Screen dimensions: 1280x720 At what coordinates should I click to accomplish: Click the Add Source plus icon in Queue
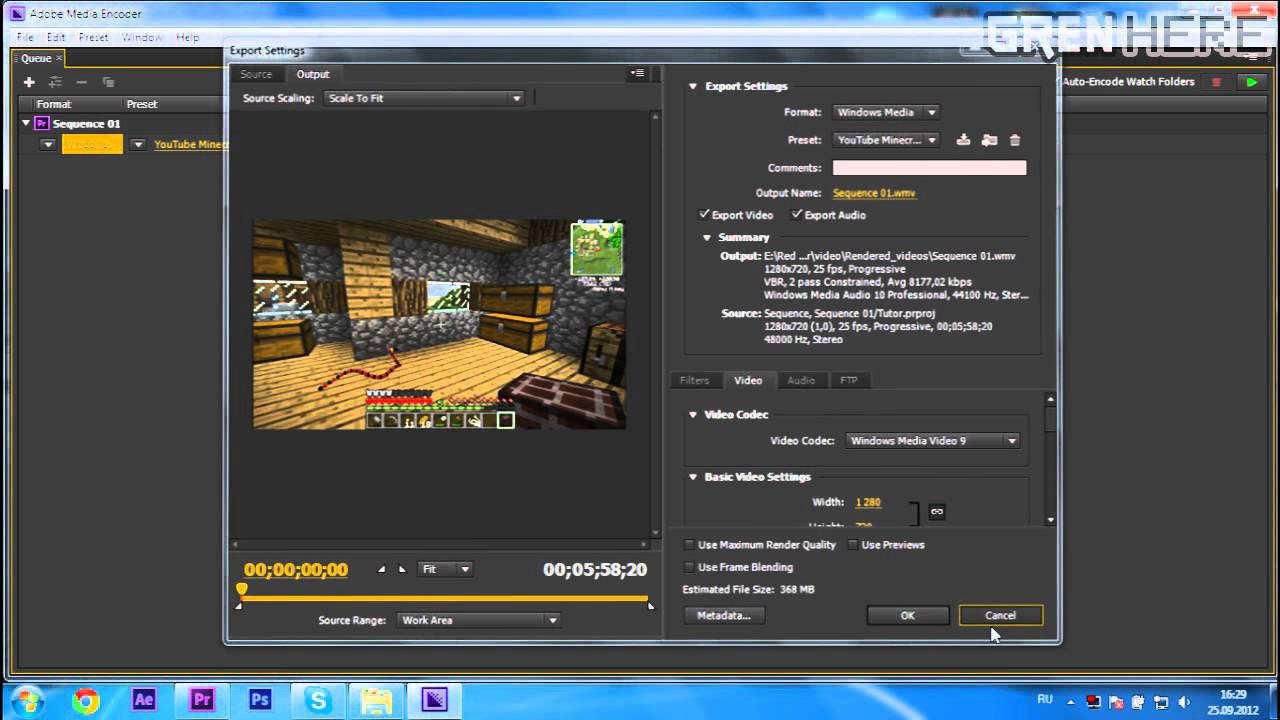(29, 82)
